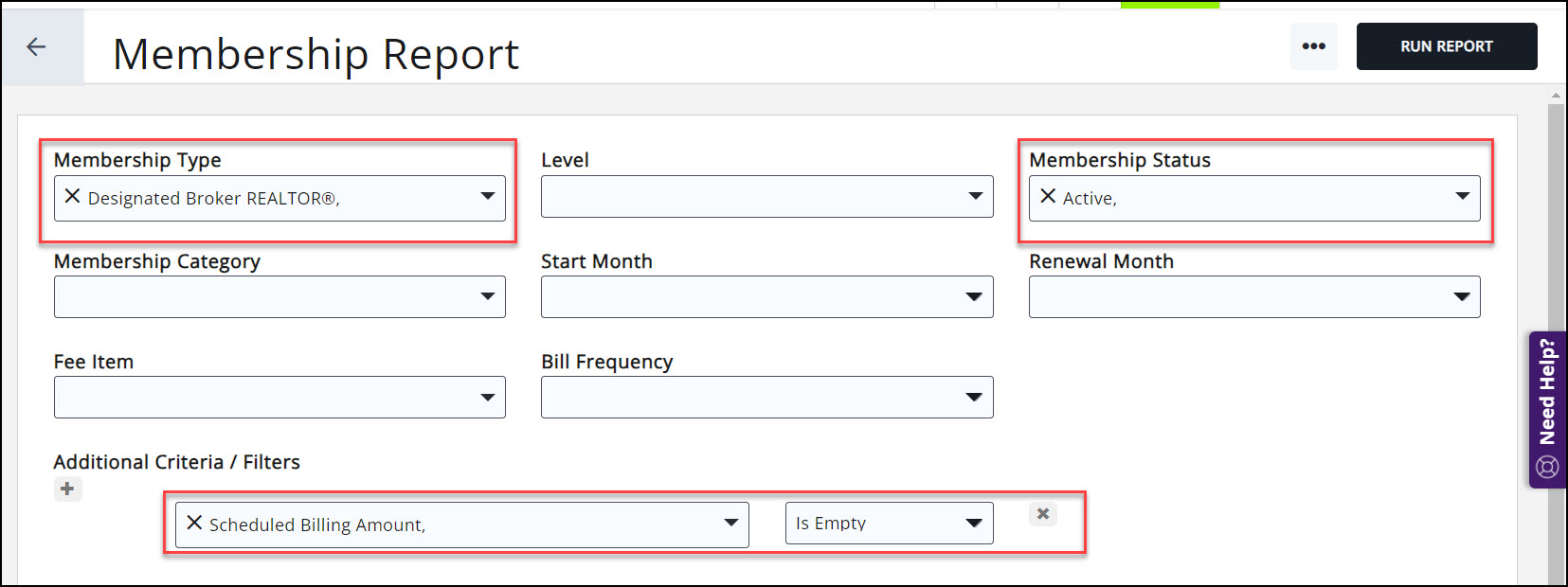
Task: Expand the Renewal Month dropdown
Action: pyautogui.click(x=1462, y=296)
